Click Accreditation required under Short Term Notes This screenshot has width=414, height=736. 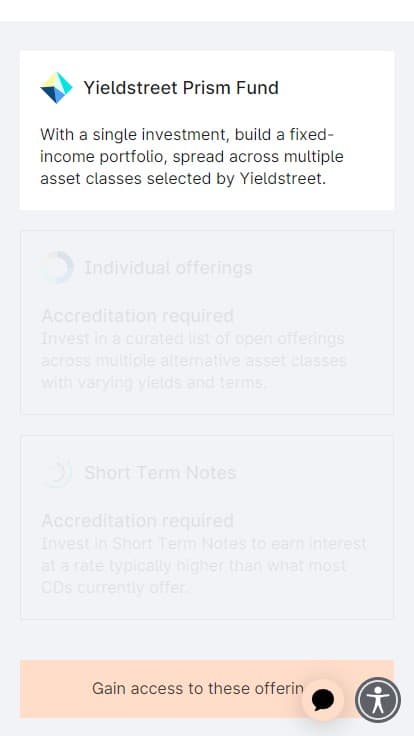(138, 521)
